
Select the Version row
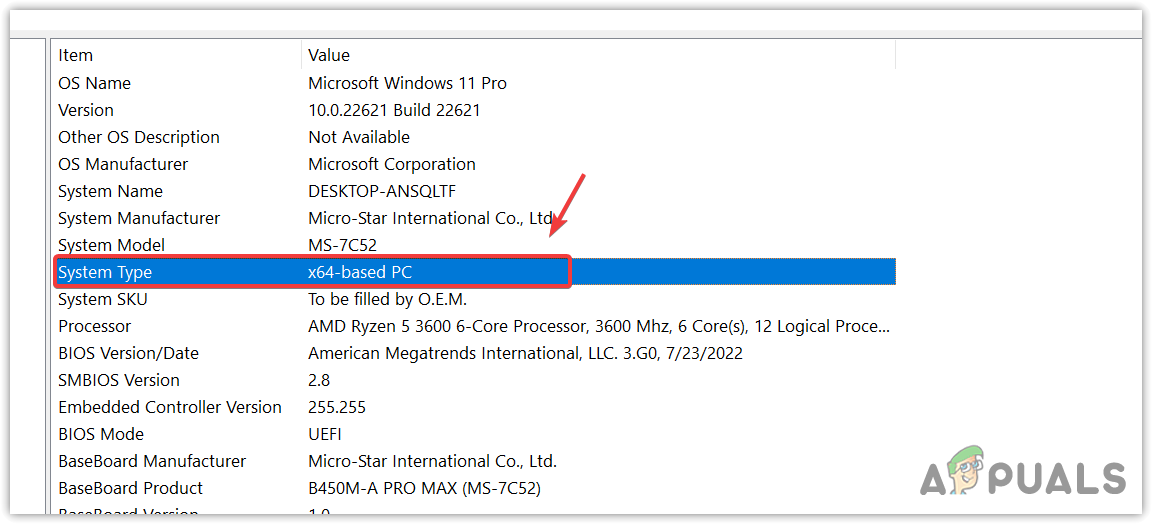coord(86,110)
